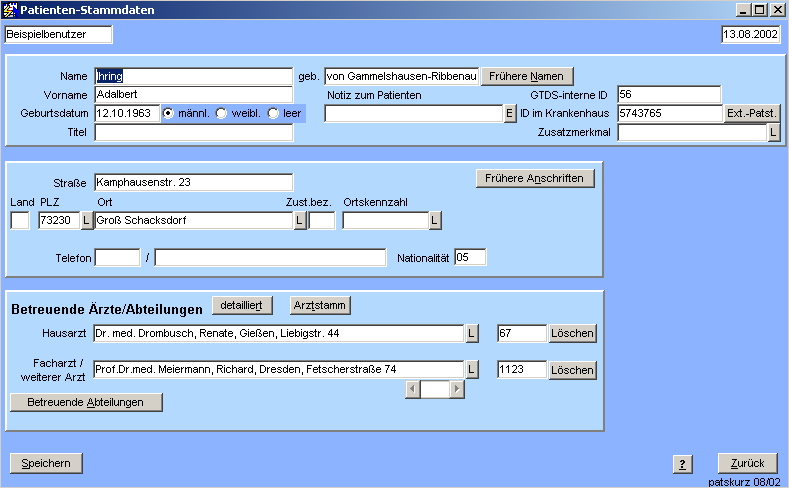The height and width of the screenshot is (488, 789).
Task: Open the Ort lookup L button
Action: 300,220
